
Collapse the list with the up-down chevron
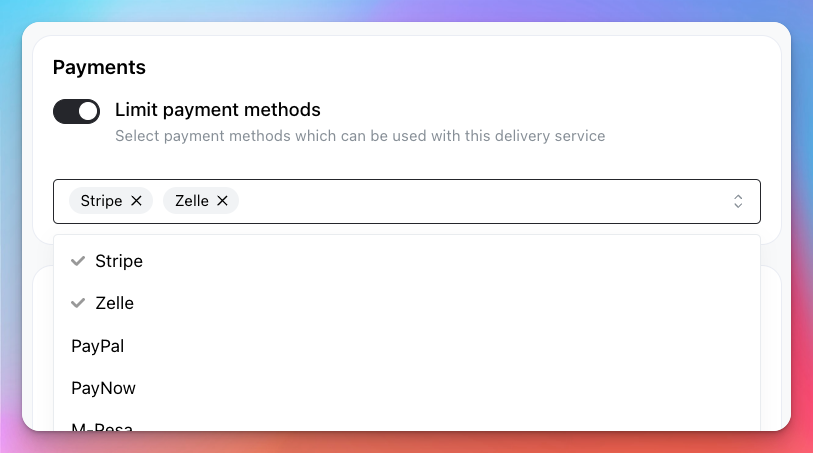pyautogui.click(x=738, y=201)
